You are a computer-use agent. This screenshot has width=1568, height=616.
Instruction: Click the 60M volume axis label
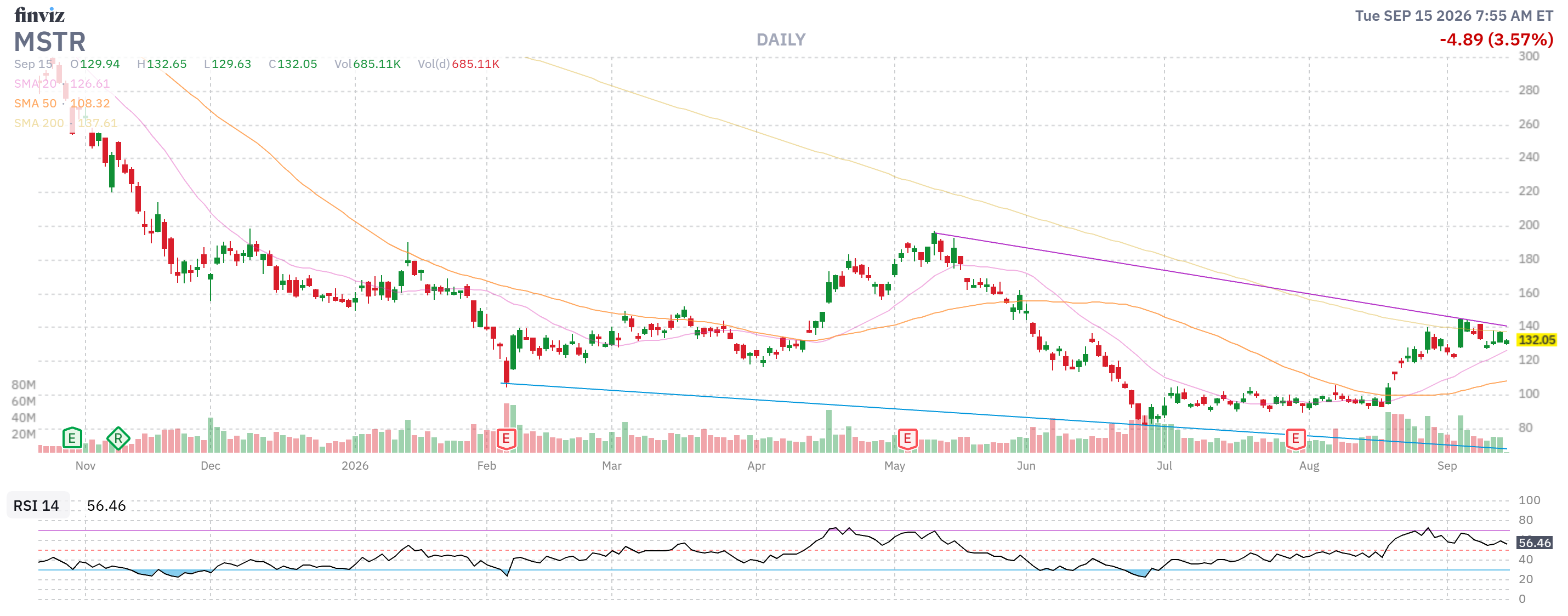(24, 401)
